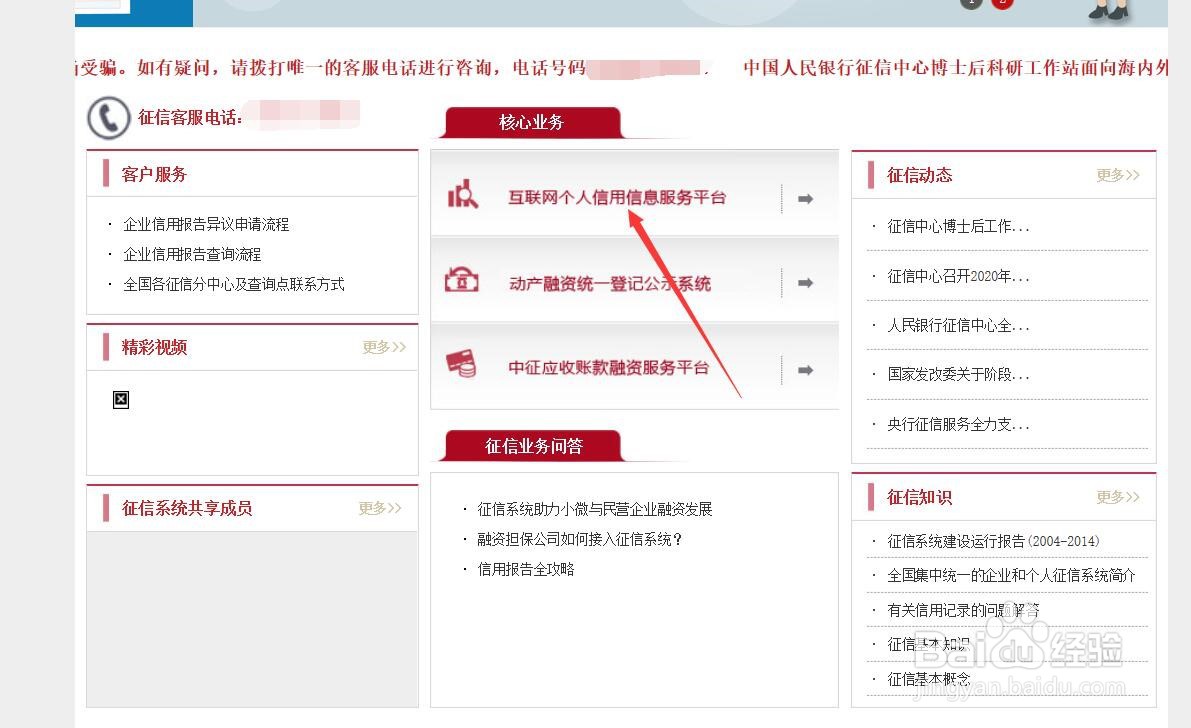The height and width of the screenshot is (728, 1191).
Task: Click the 征信动态 panel heading
Action: coord(919,176)
